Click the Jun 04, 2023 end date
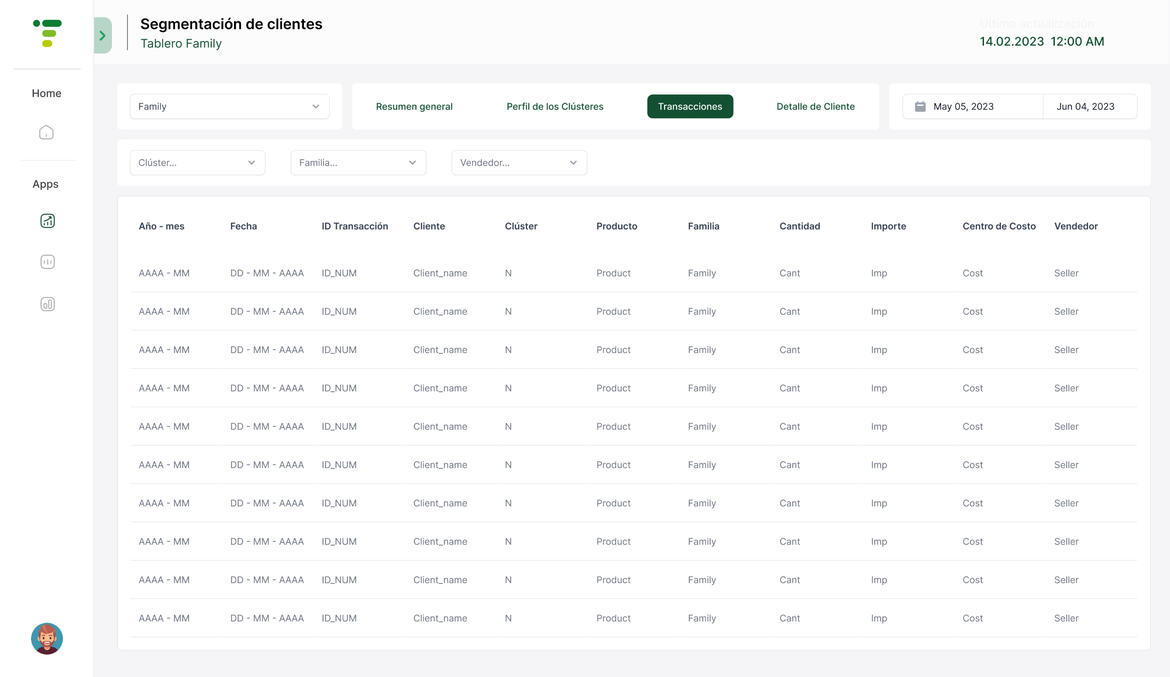The image size is (1170, 677). 1085,107
